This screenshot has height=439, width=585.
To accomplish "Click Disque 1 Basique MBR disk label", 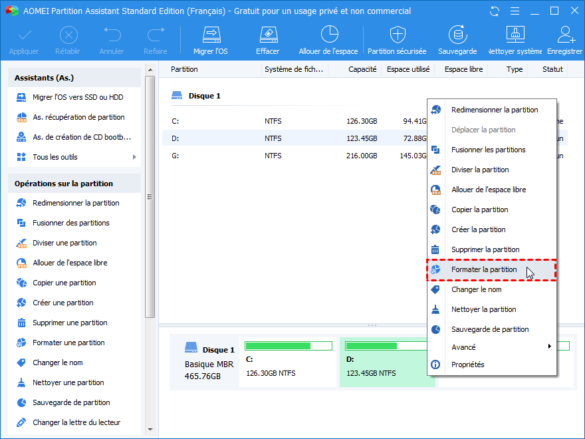I will pyautogui.click(x=209, y=362).
